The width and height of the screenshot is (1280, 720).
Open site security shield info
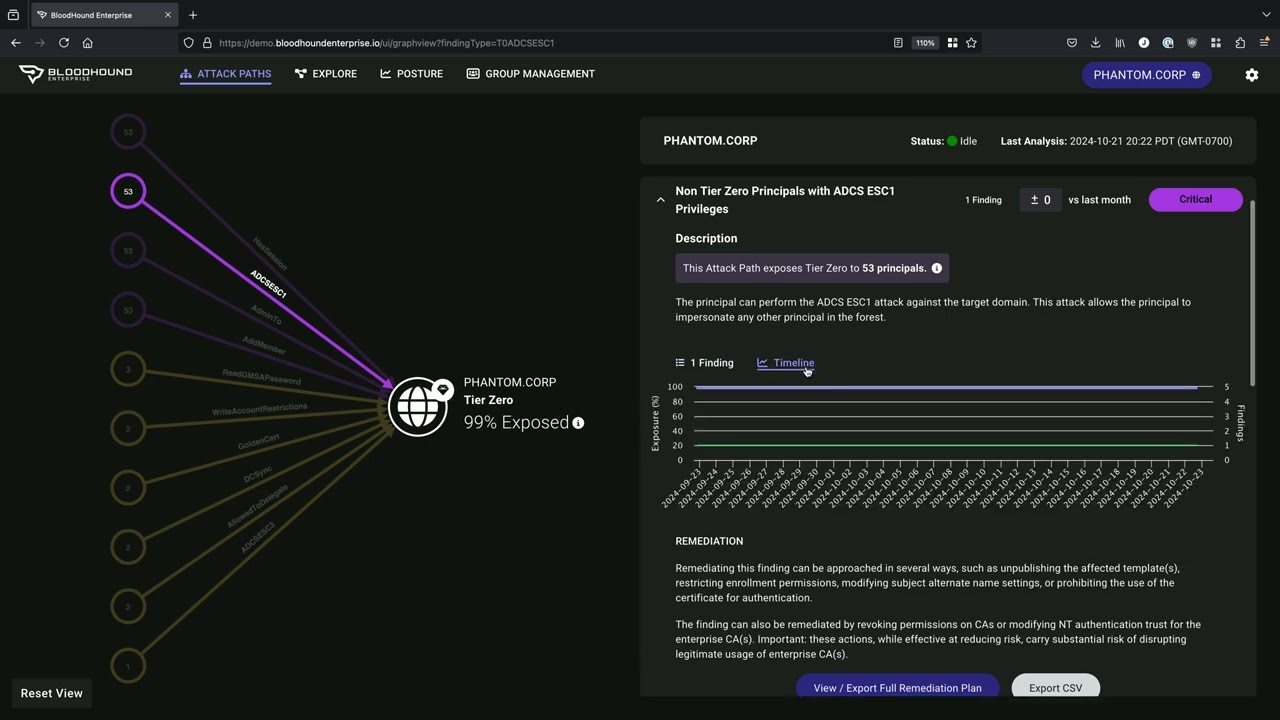click(188, 43)
